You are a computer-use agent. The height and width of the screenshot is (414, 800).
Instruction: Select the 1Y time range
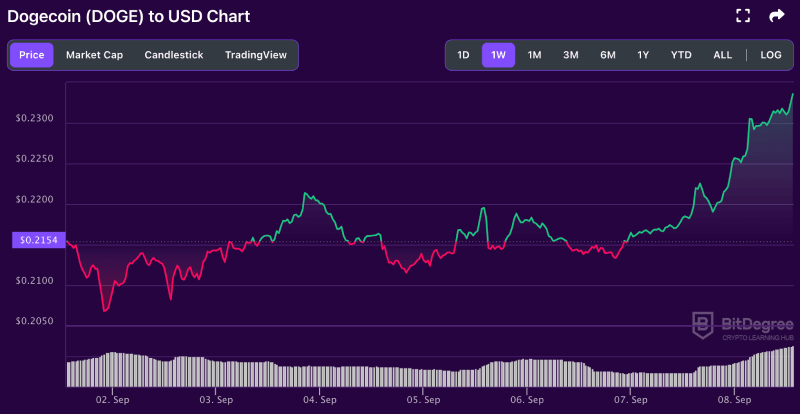[643, 55]
